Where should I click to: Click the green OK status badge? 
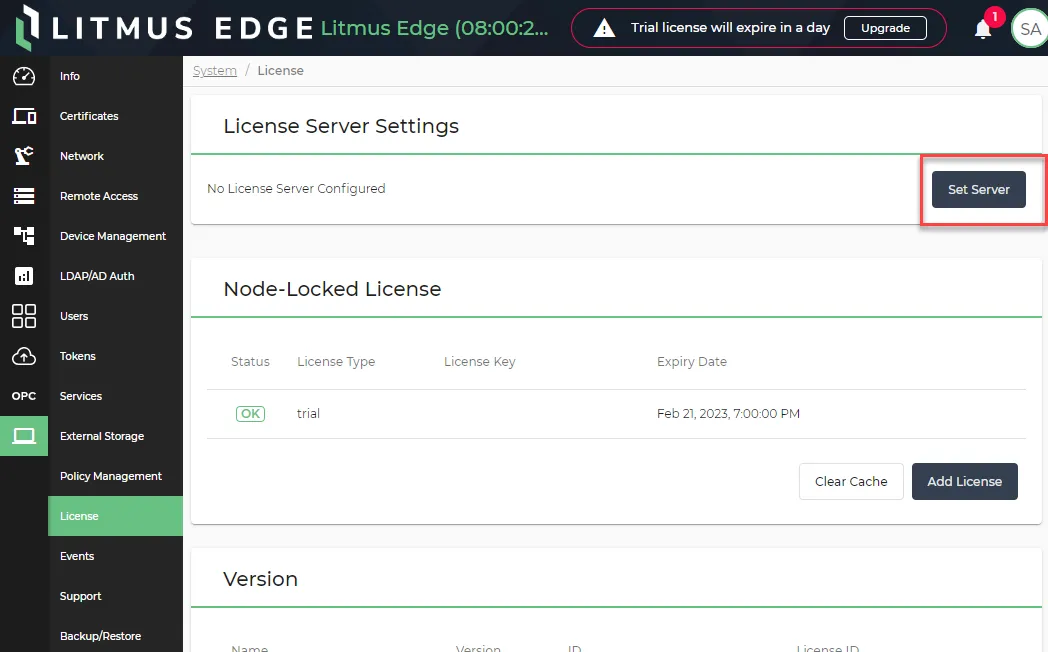click(251, 414)
